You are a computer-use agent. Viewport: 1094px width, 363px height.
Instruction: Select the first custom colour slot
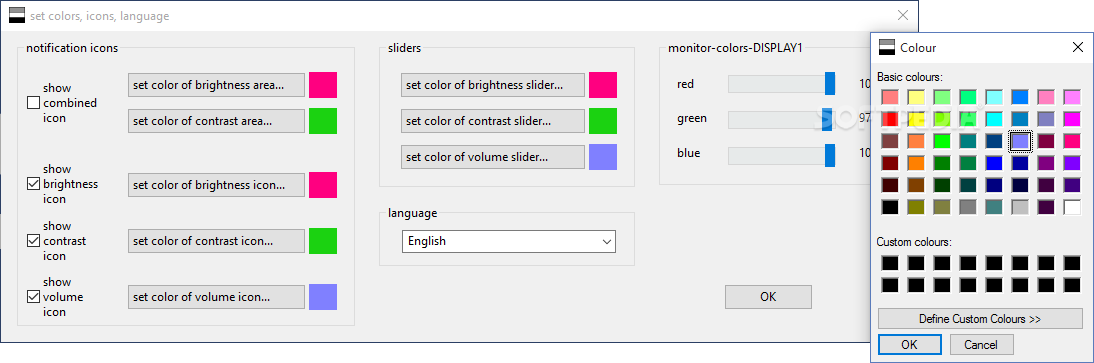tap(890, 263)
